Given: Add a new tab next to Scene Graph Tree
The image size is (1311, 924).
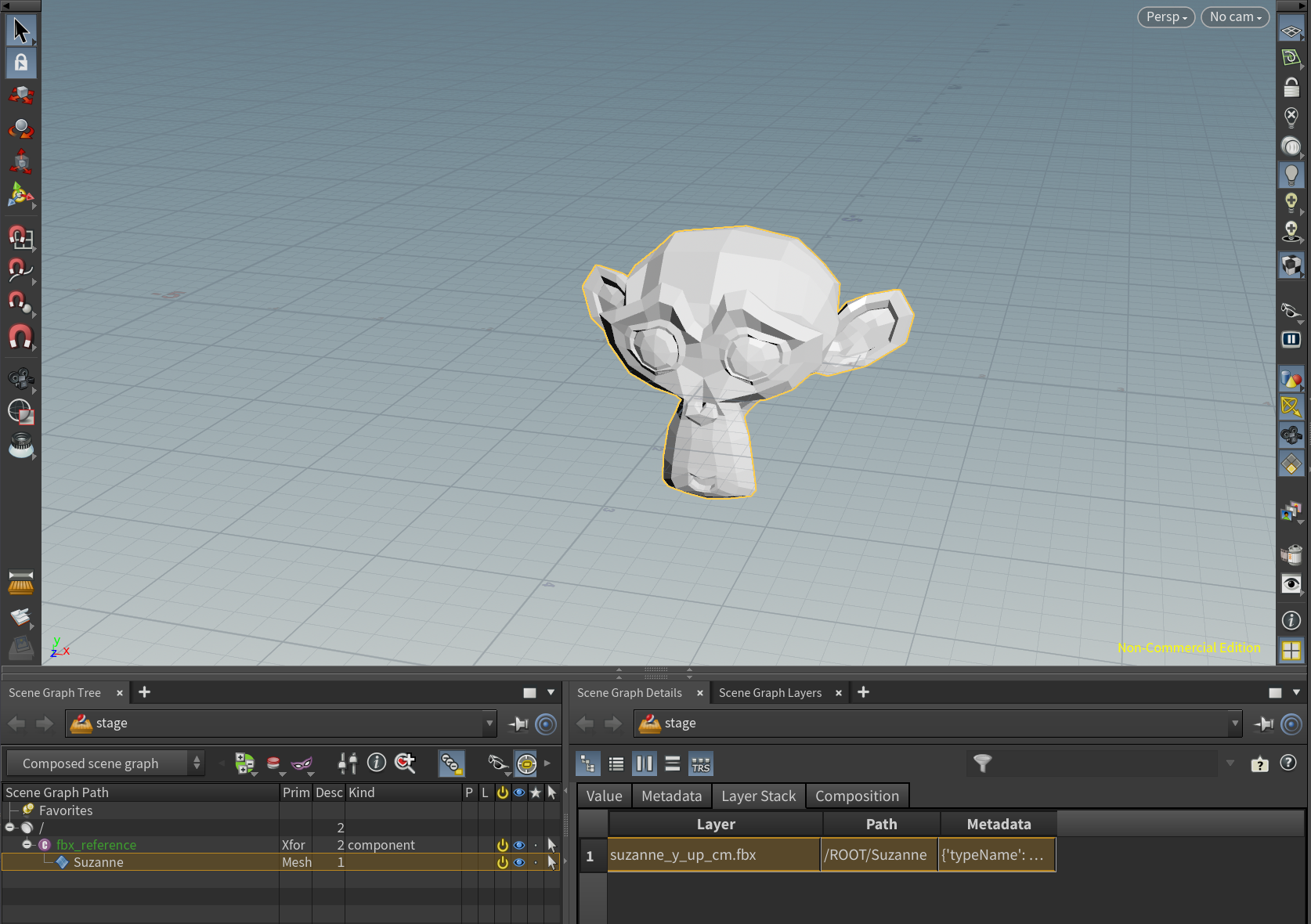Looking at the screenshot, I should tap(144, 692).
